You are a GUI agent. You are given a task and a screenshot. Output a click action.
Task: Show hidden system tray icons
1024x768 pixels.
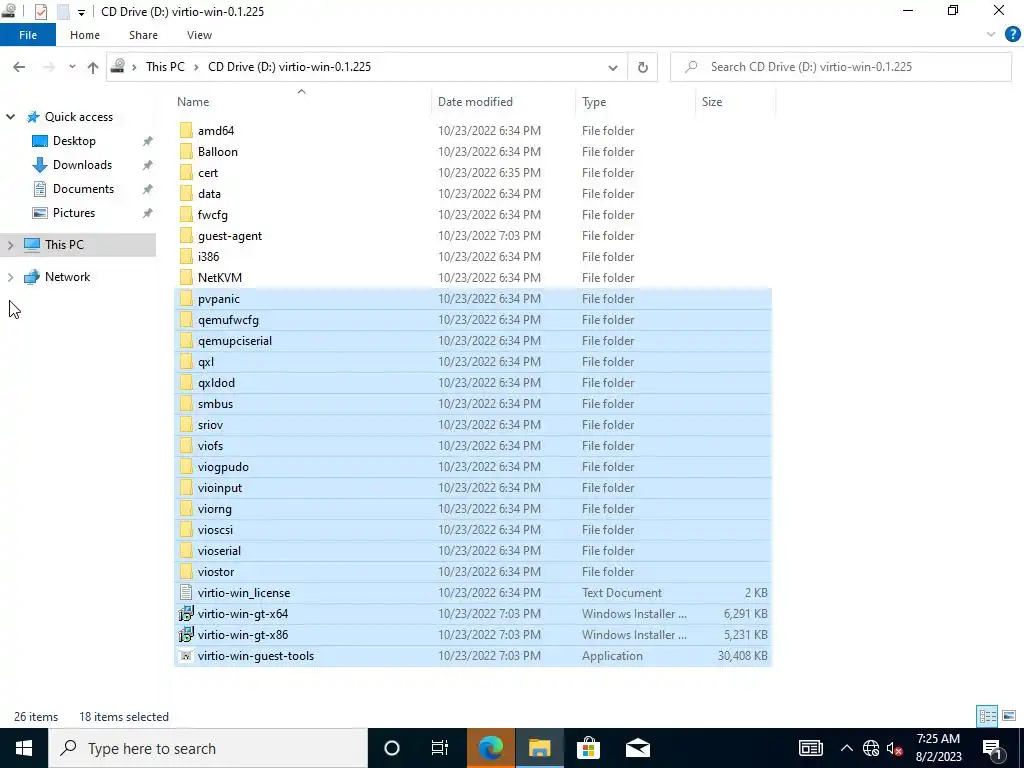(x=846, y=748)
